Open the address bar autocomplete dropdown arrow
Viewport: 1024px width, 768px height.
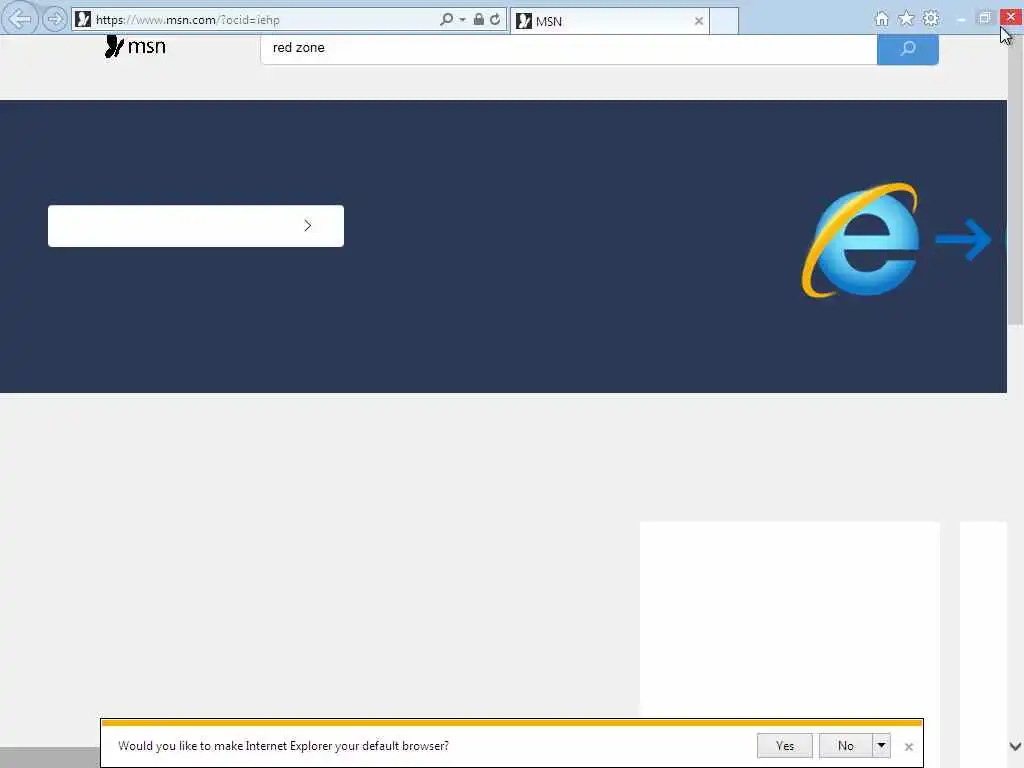[x=462, y=20]
